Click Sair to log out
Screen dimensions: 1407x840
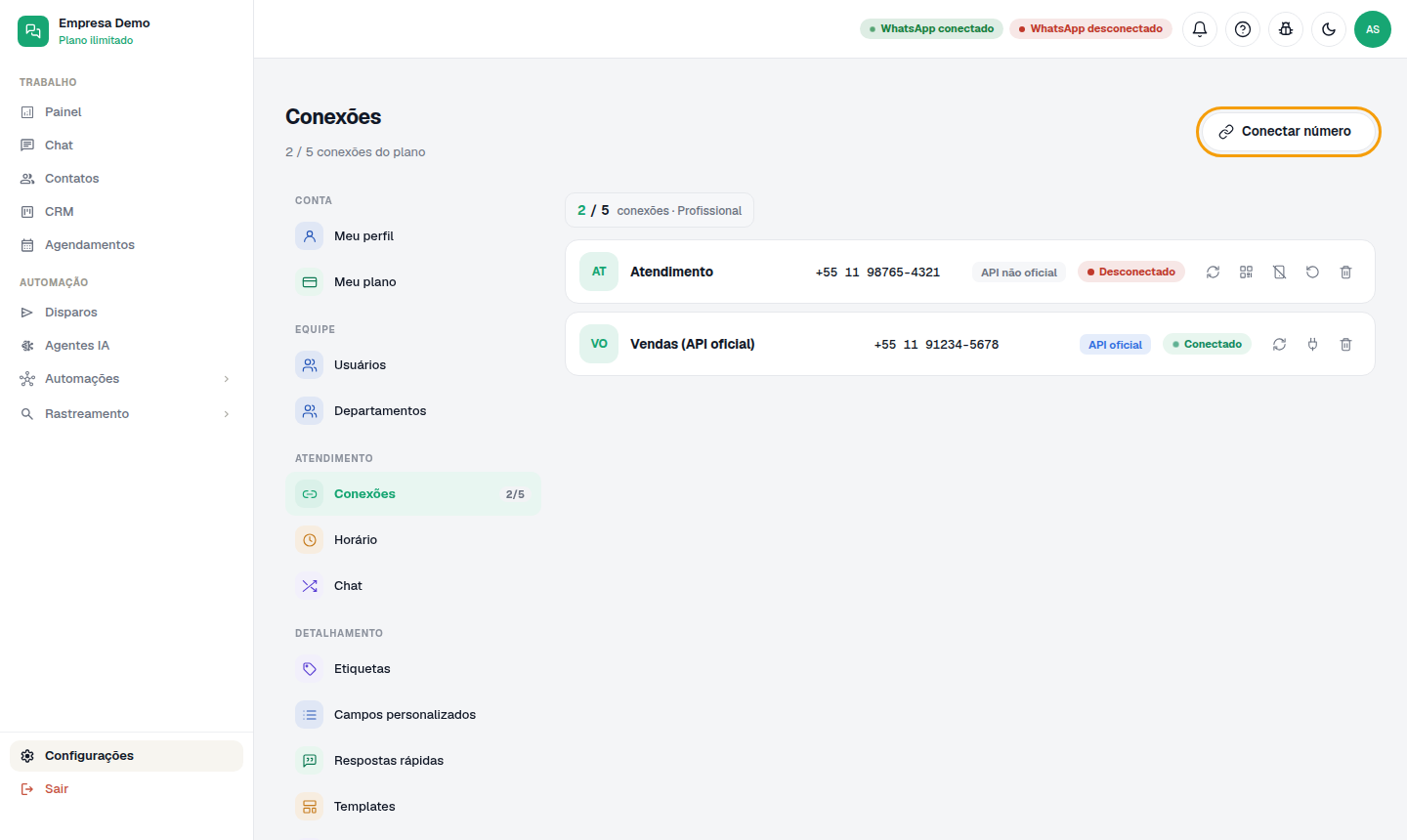coord(126,789)
